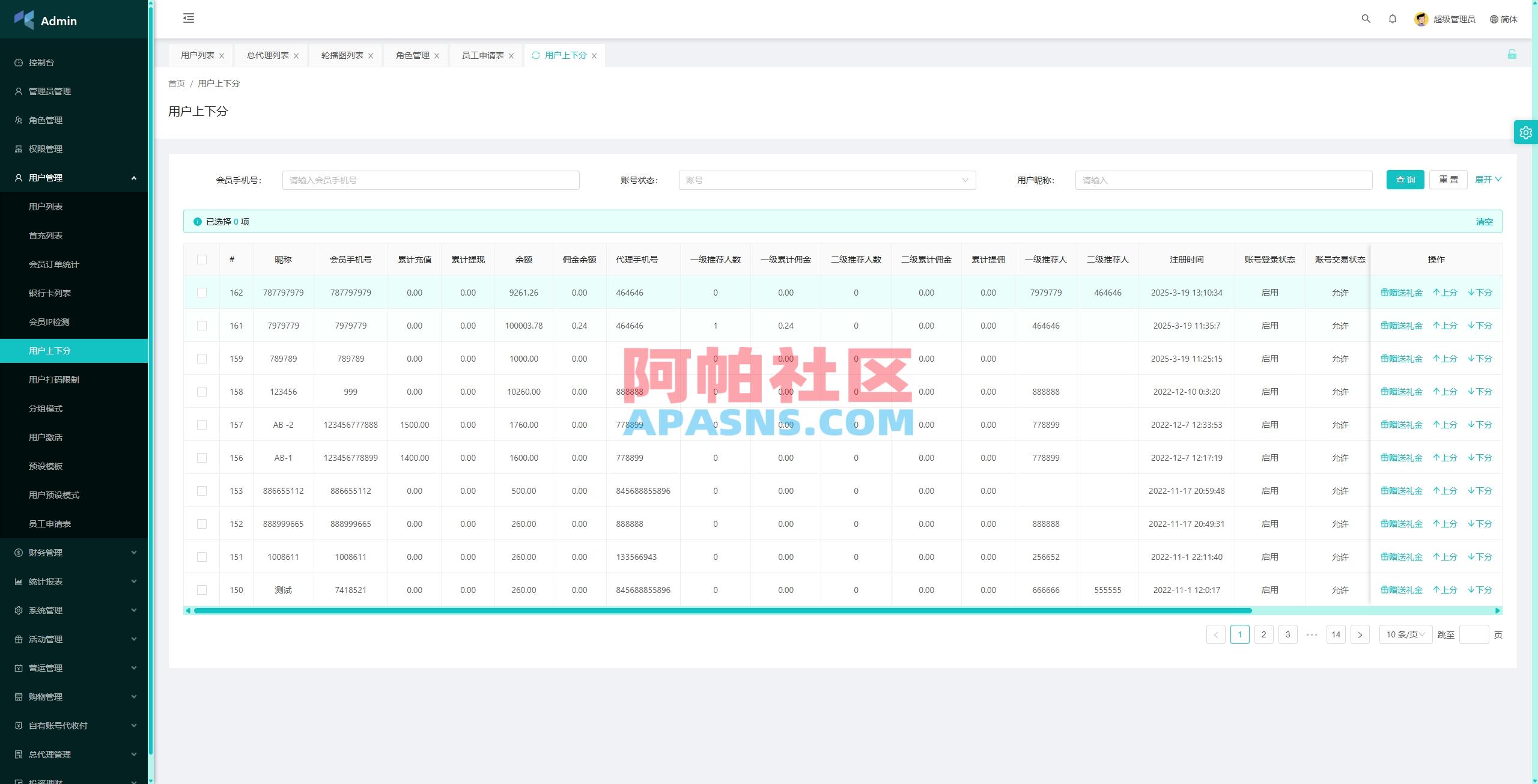The height and width of the screenshot is (784, 1538).
Task: Collapse the sidebar with hamburger icon
Action: [189, 19]
